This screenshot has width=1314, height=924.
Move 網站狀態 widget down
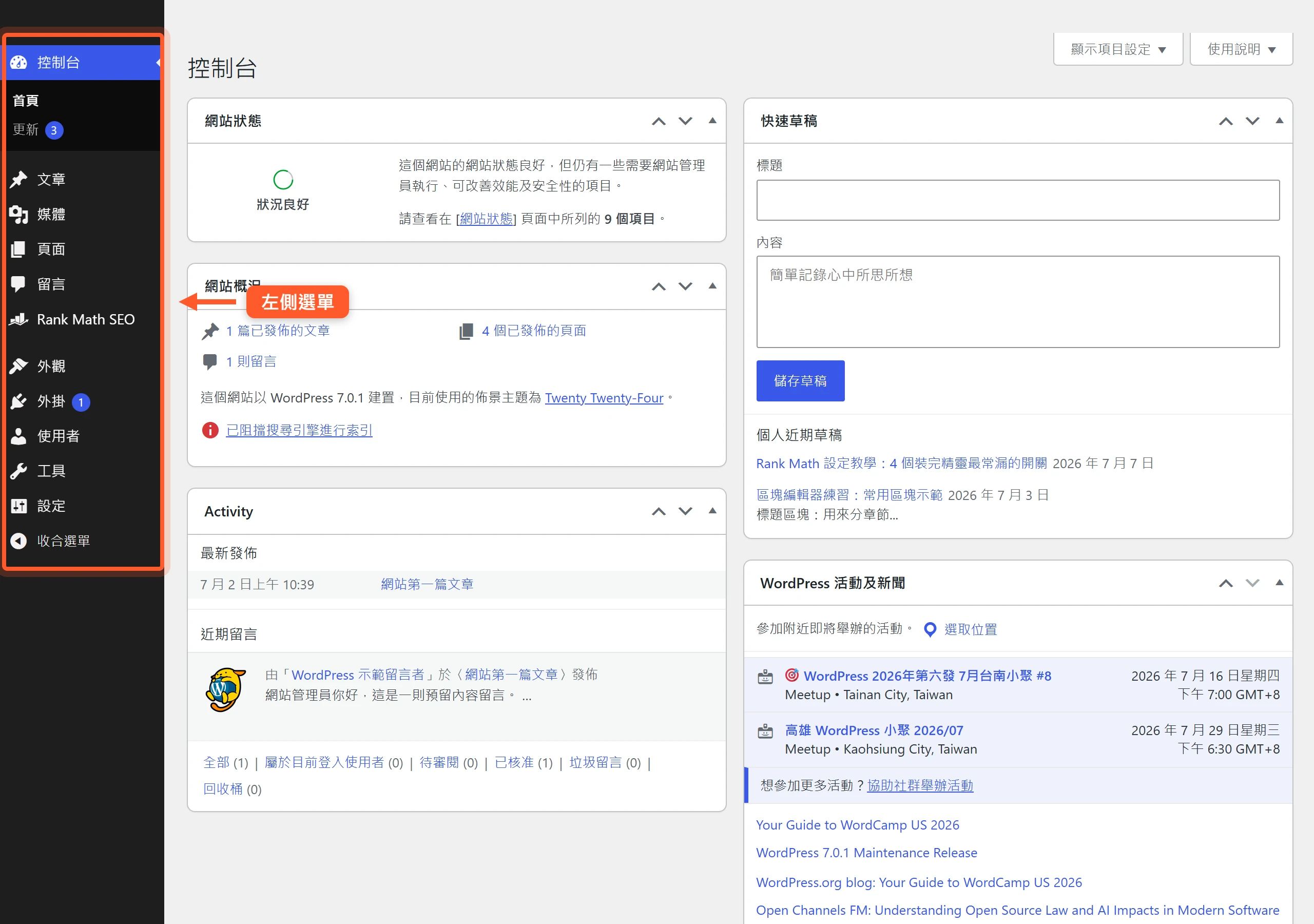point(685,121)
